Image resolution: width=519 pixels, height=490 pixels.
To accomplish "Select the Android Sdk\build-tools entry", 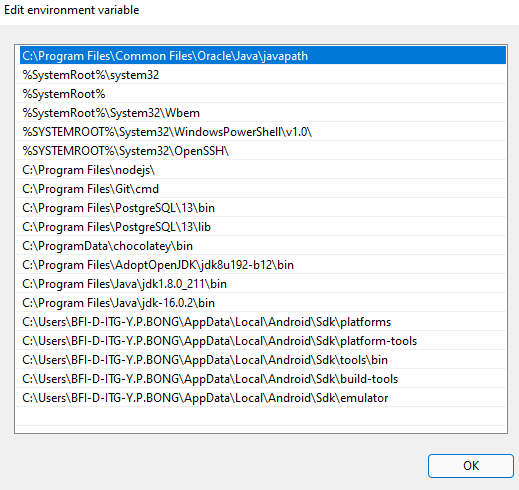I will pos(263,379).
